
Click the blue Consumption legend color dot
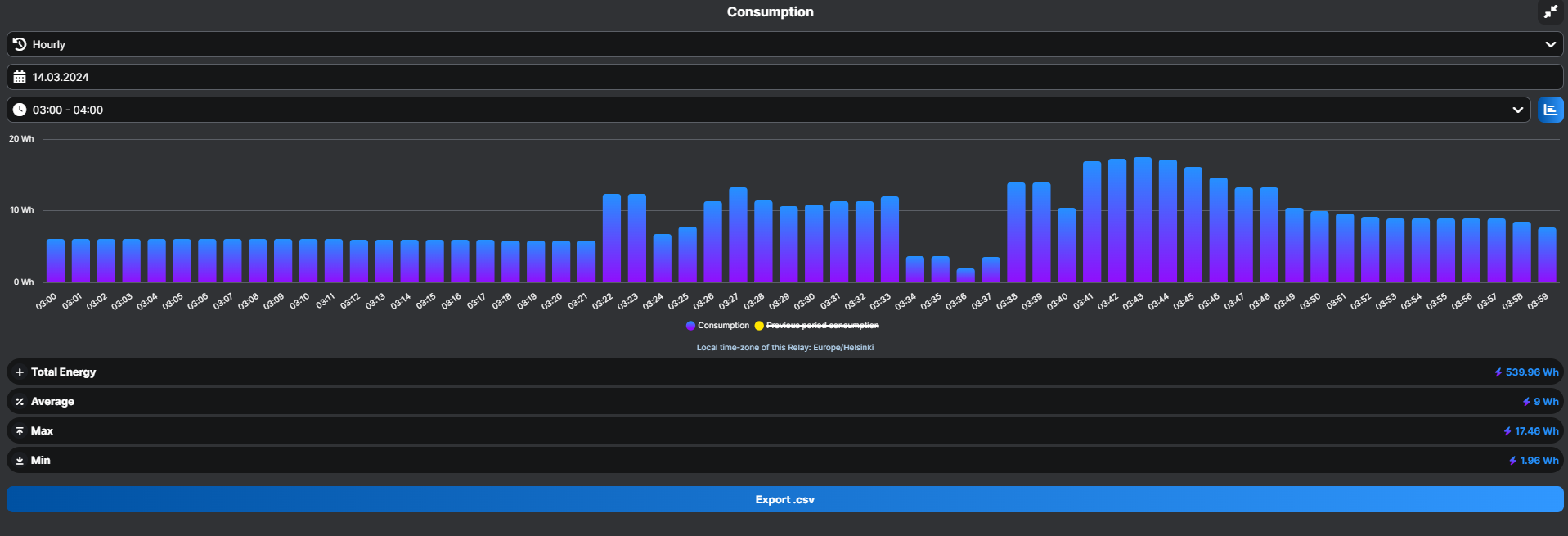[x=690, y=326]
